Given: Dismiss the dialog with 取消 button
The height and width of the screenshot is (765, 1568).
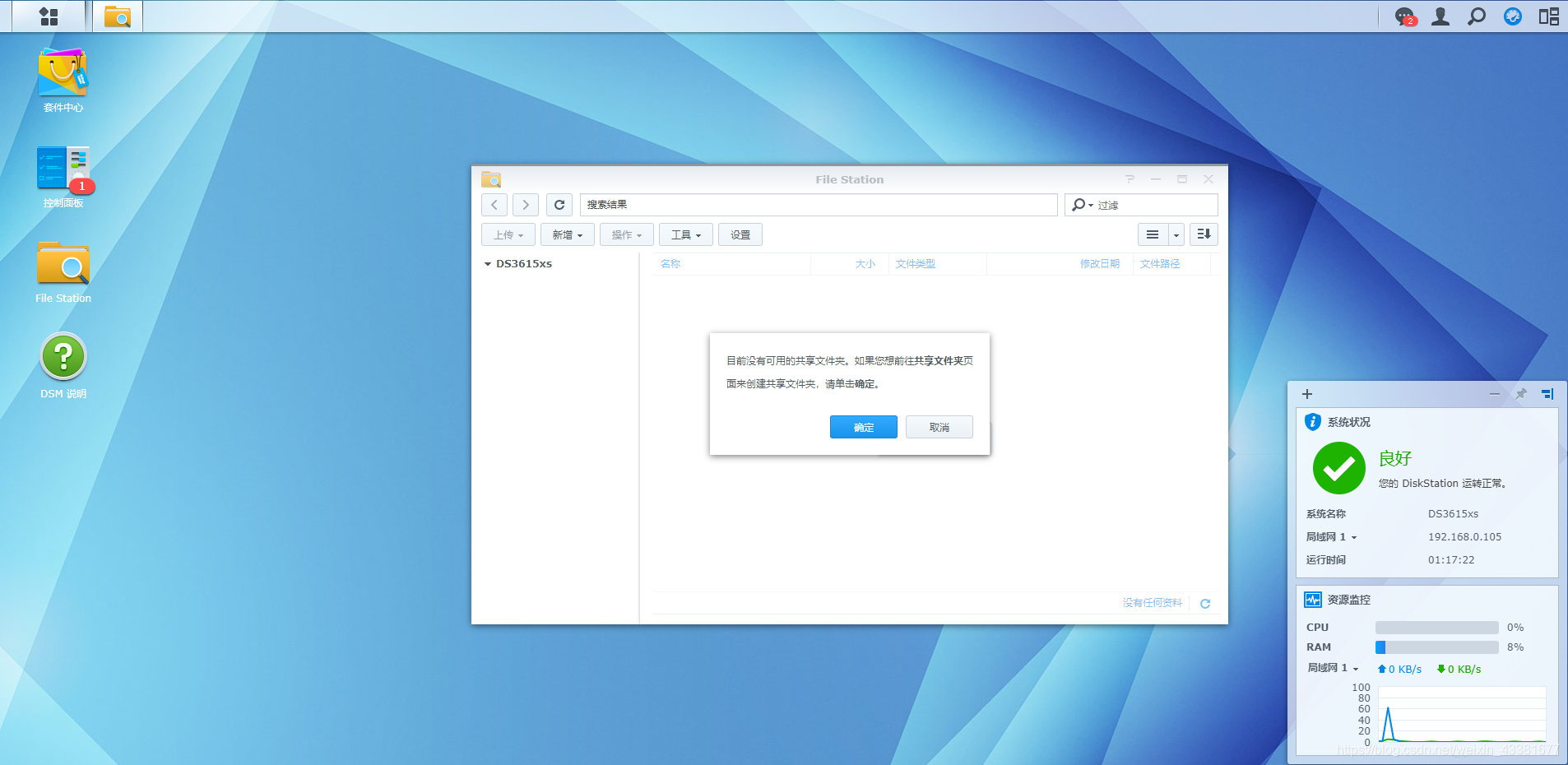Looking at the screenshot, I should coord(939,427).
